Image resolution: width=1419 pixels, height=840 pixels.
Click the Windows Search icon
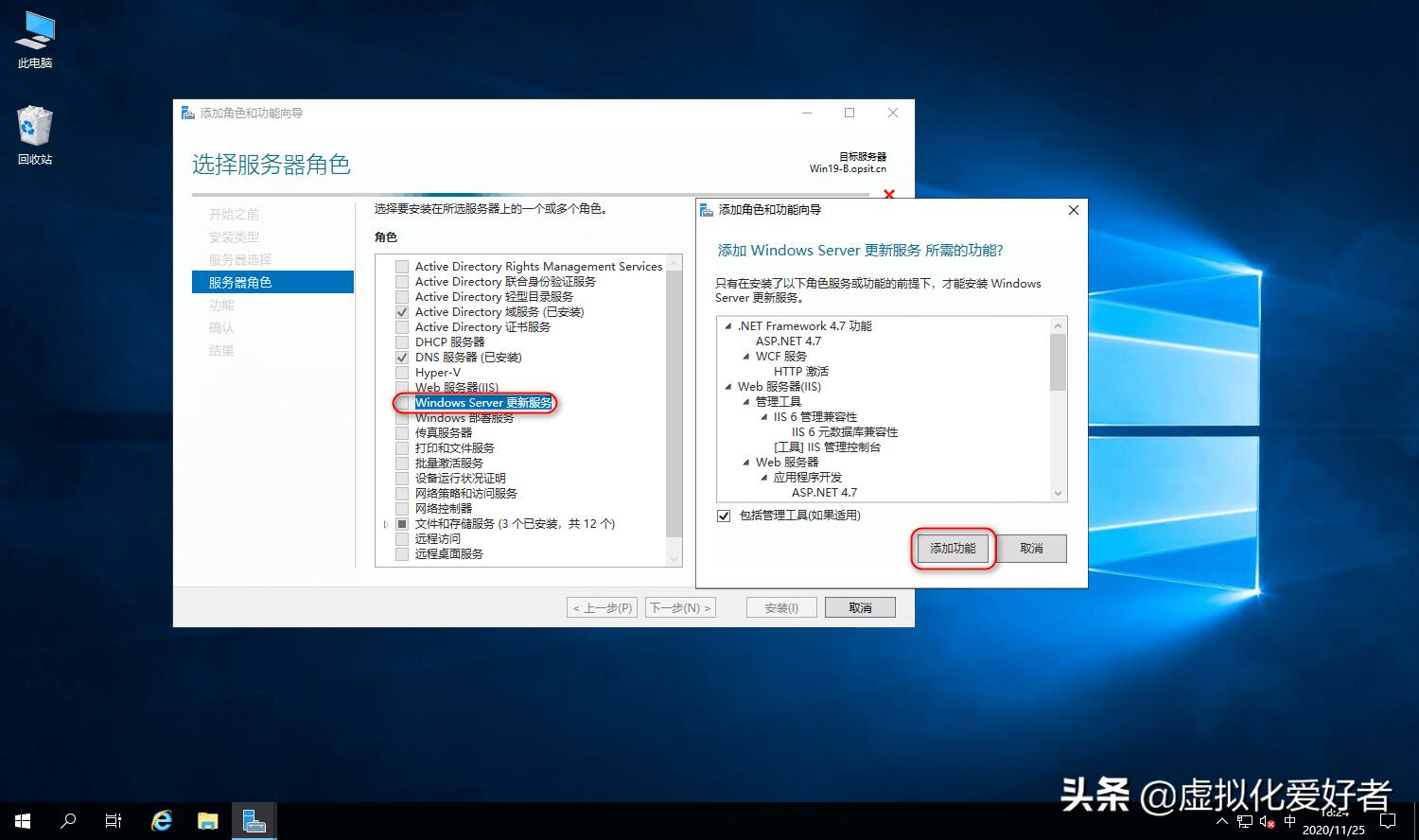tap(67, 820)
